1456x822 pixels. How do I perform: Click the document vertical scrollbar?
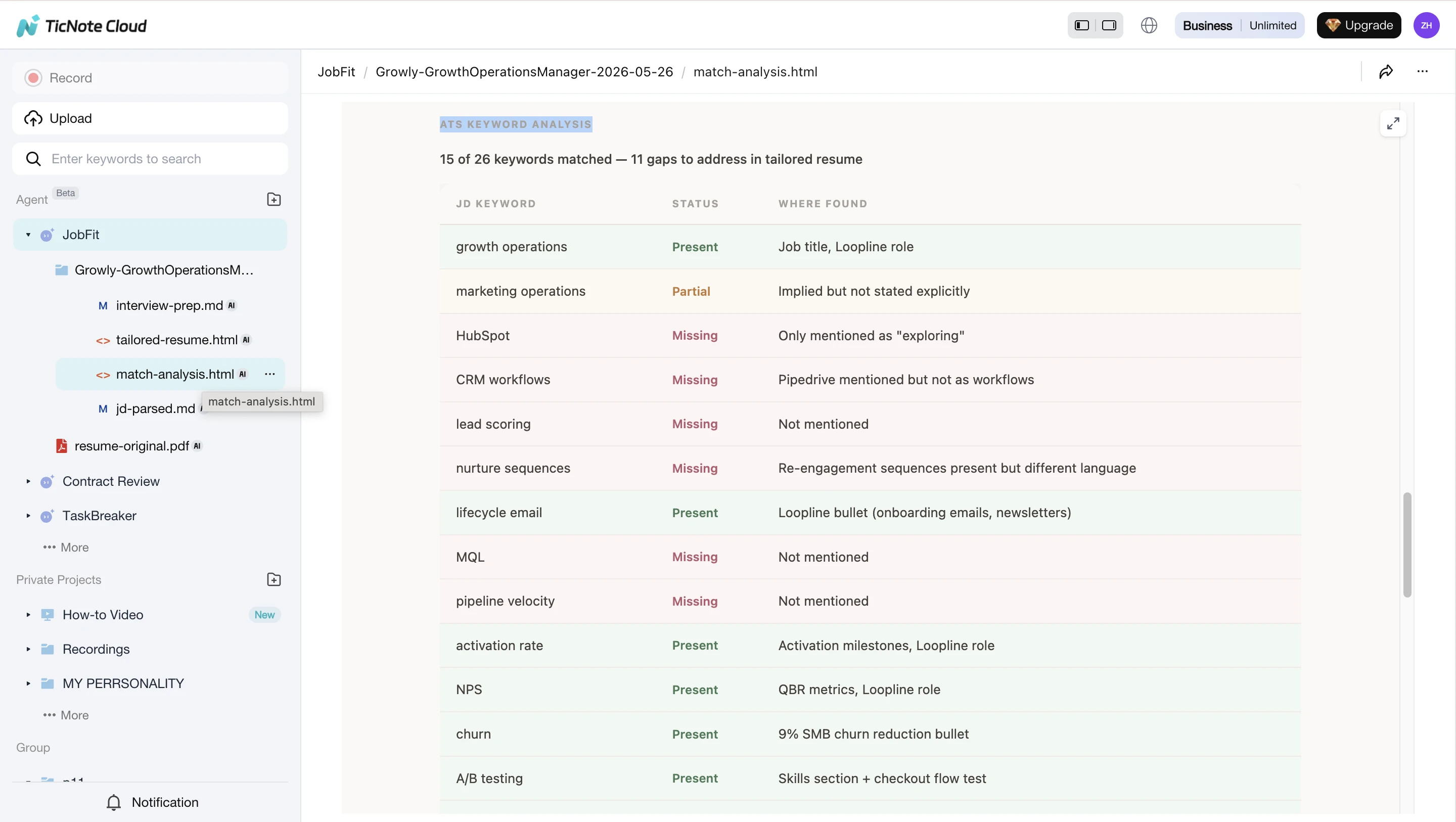click(1407, 544)
